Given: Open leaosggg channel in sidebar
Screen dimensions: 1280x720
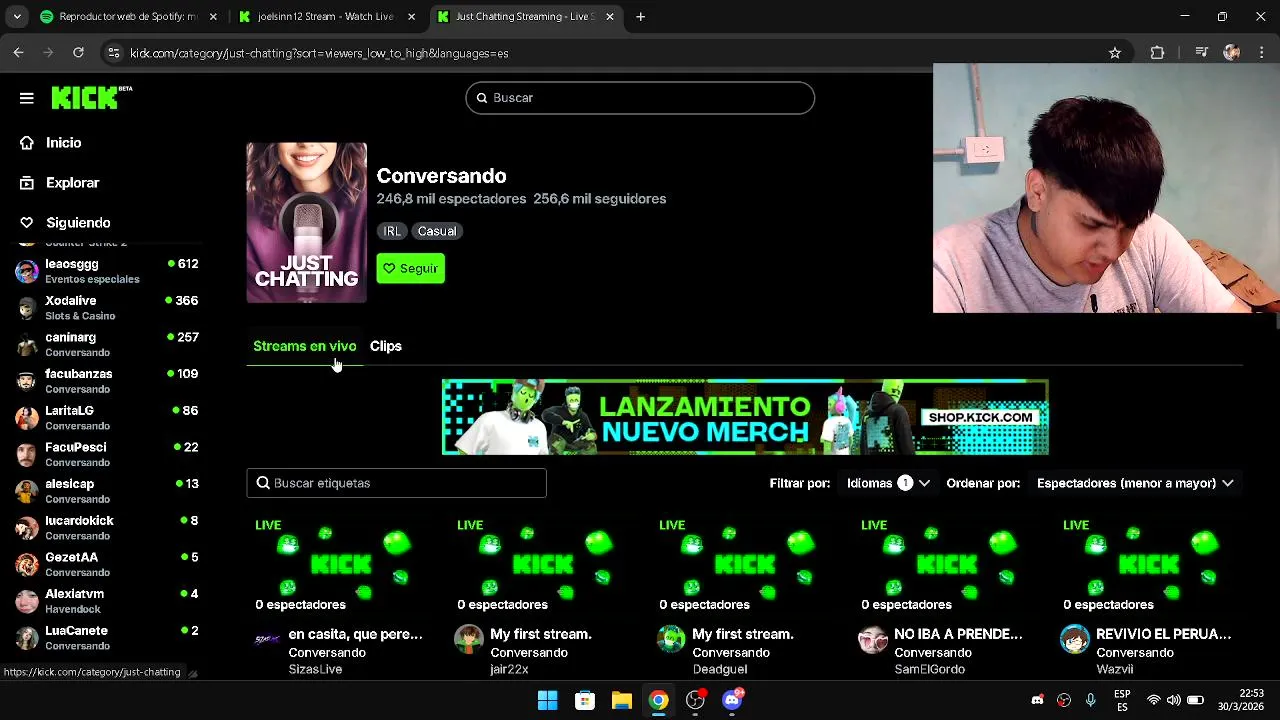Looking at the screenshot, I should coord(108,271).
